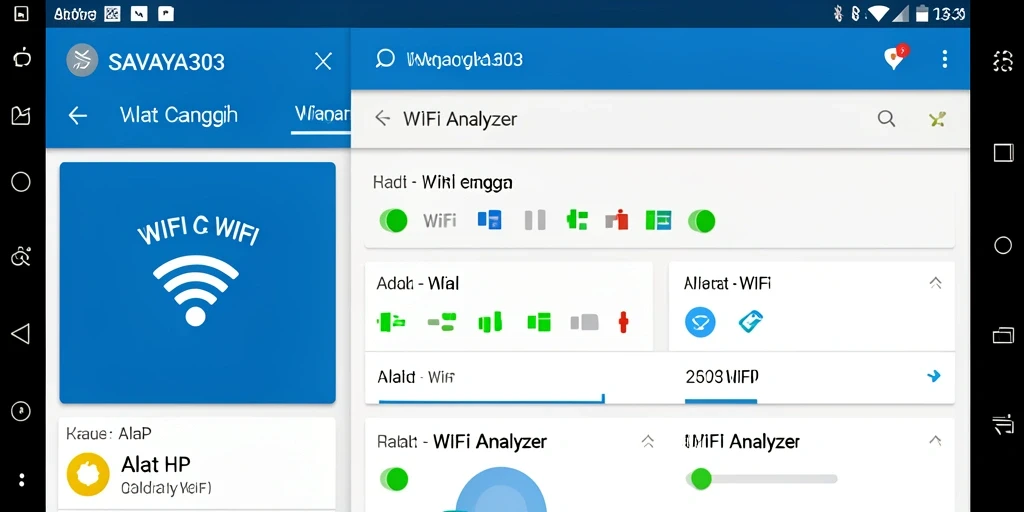This screenshot has height=512, width=1024.
Task: Click the blue circle icon under Allarat - WIFi
Action: pyautogui.click(x=700, y=322)
